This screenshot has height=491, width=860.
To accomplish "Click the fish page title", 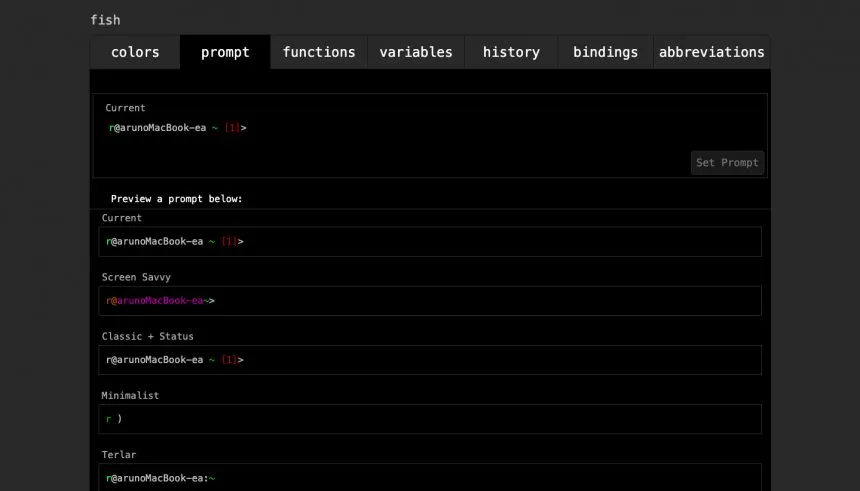I will 105,20.
